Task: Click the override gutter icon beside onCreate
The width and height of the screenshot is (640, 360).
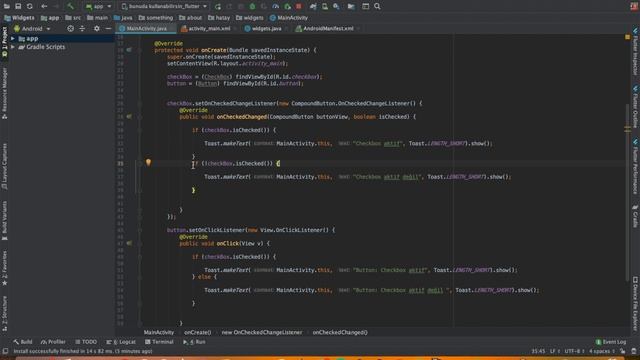Action: pyautogui.click(x=129, y=50)
